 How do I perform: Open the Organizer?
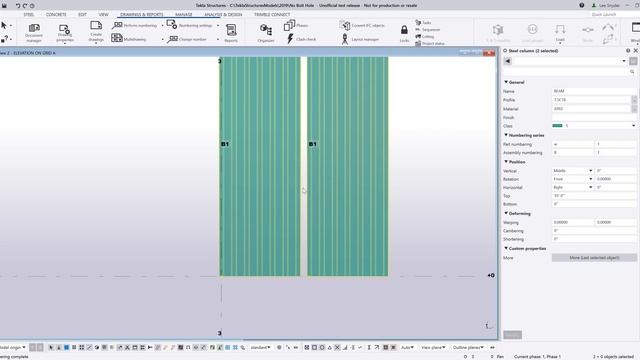pos(266,33)
